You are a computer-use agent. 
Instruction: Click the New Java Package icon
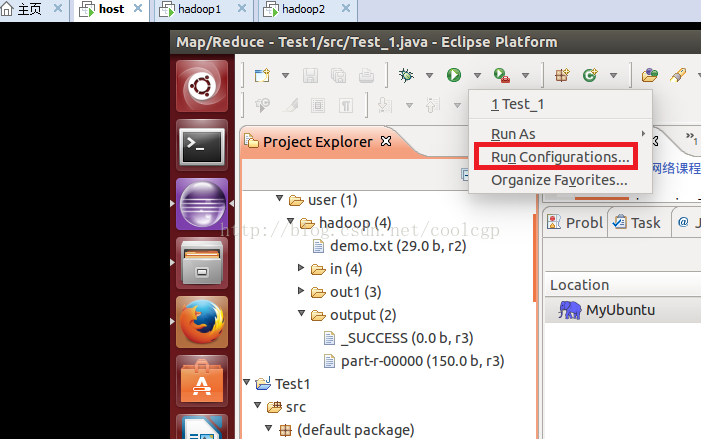(x=562, y=75)
